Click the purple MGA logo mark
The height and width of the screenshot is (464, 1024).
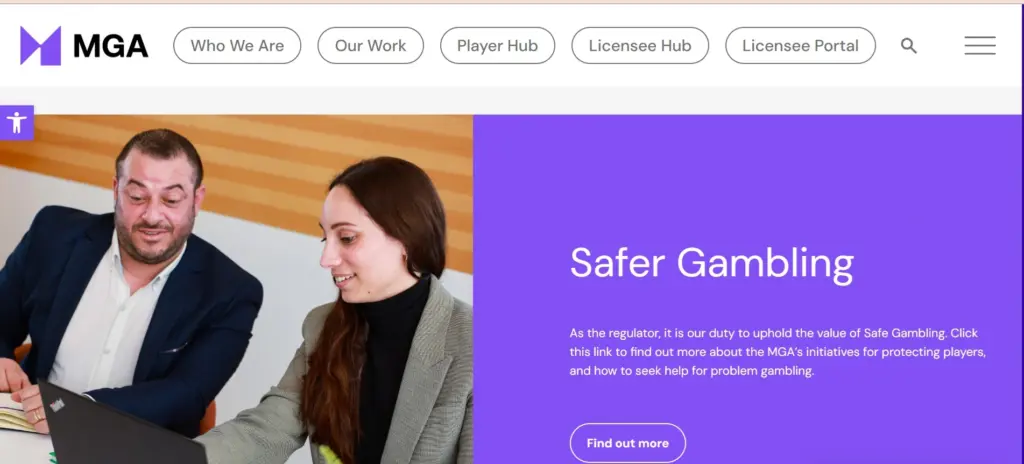(x=40, y=46)
